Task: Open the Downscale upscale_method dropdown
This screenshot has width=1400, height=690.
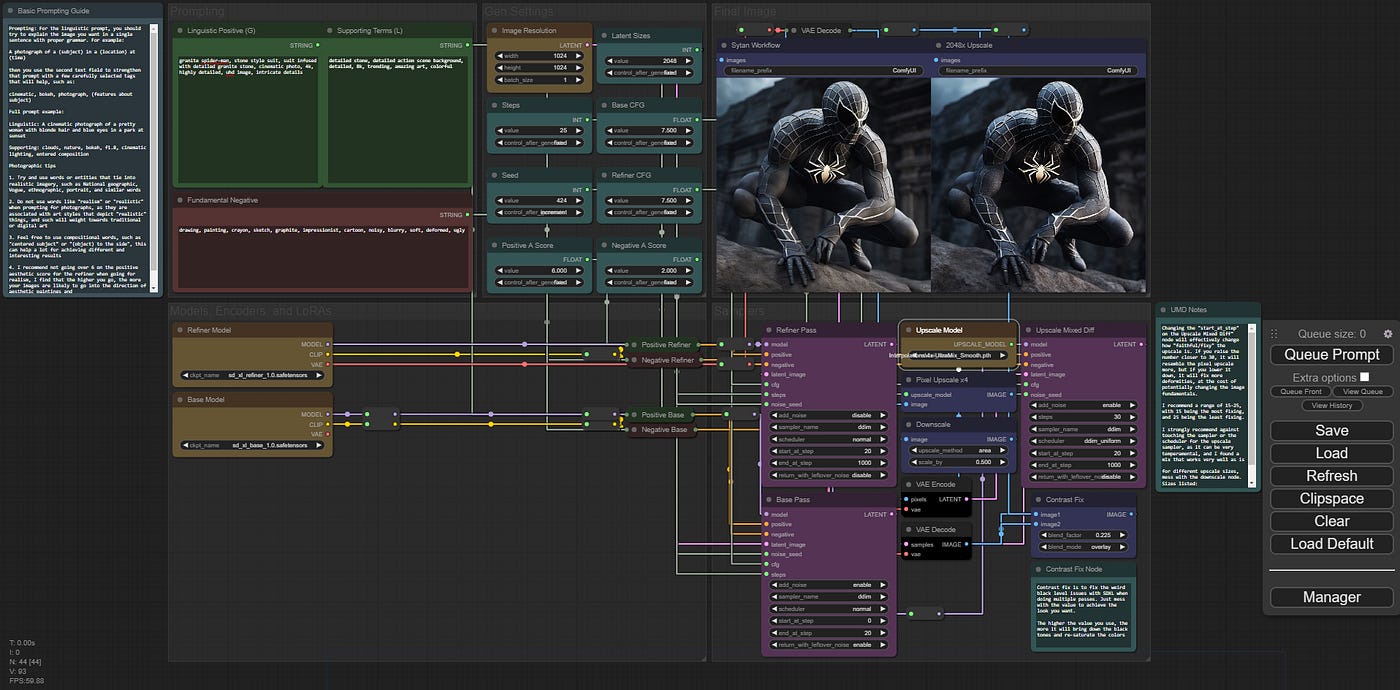Action: pyautogui.click(x=958, y=450)
